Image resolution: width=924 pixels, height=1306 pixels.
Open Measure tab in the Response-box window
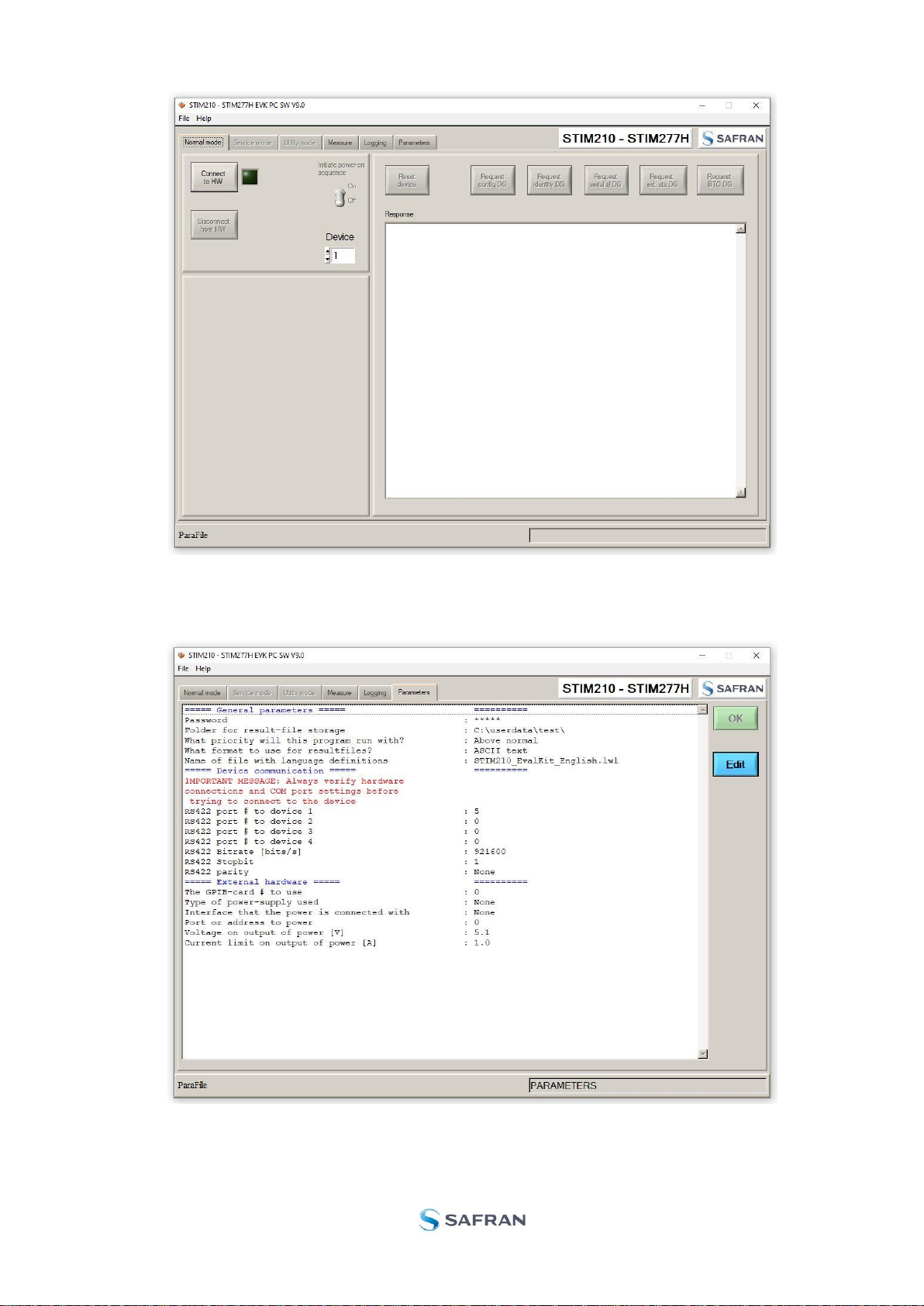(x=340, y=143)
